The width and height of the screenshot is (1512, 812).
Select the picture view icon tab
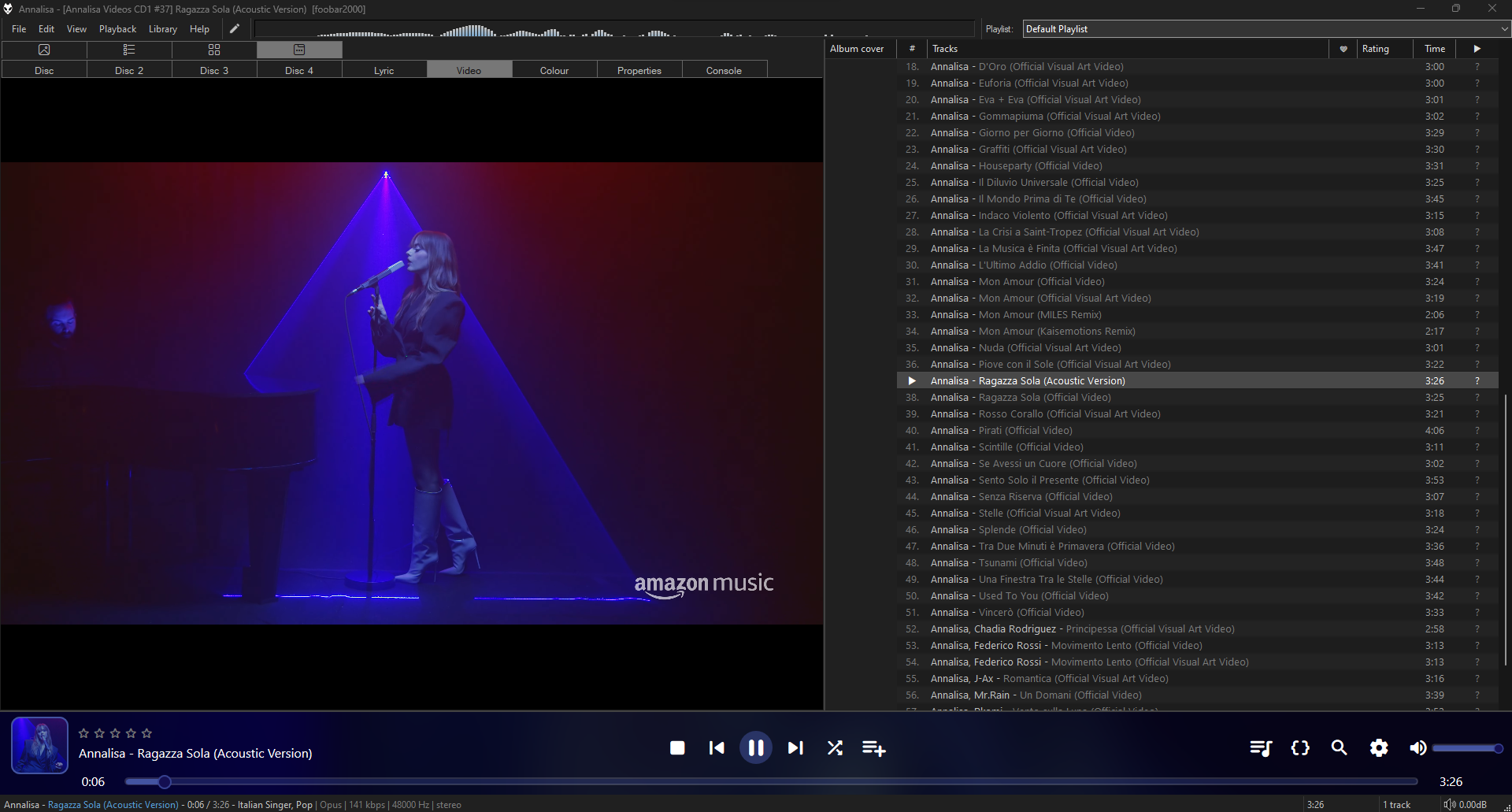44,50
